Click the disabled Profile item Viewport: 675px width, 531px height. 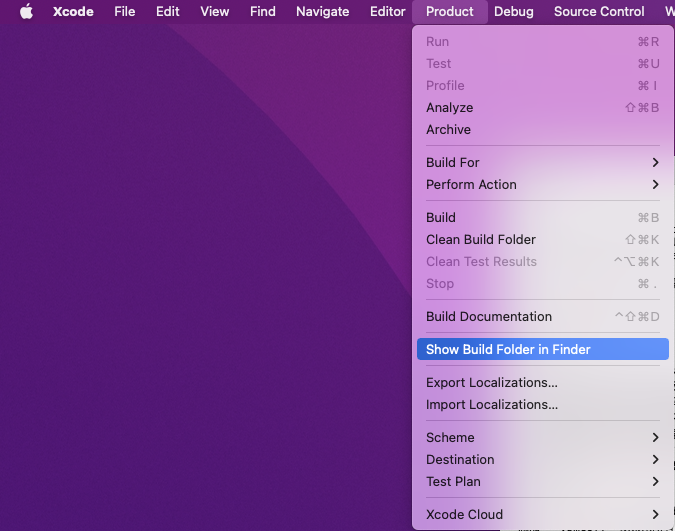pos(542,86)
